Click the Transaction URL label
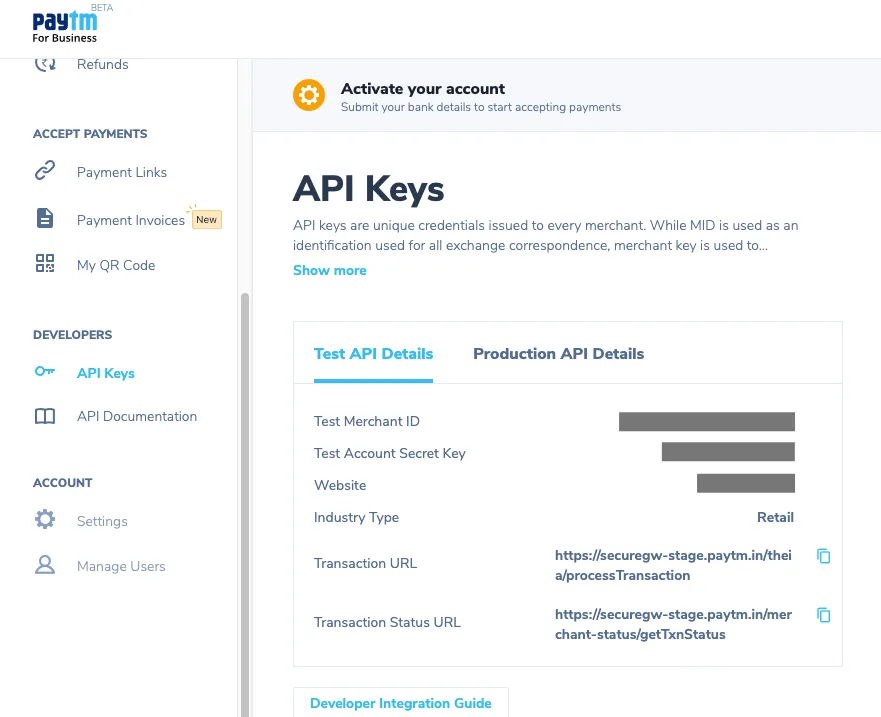This screenshot has height=717, width=881. [x=365, y=563]
